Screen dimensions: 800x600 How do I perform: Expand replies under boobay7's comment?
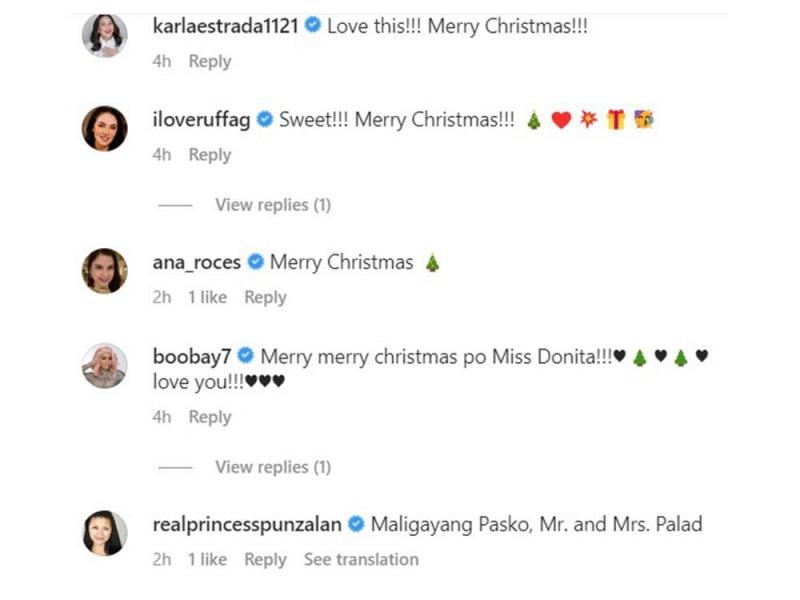click(x=272, y=467)
